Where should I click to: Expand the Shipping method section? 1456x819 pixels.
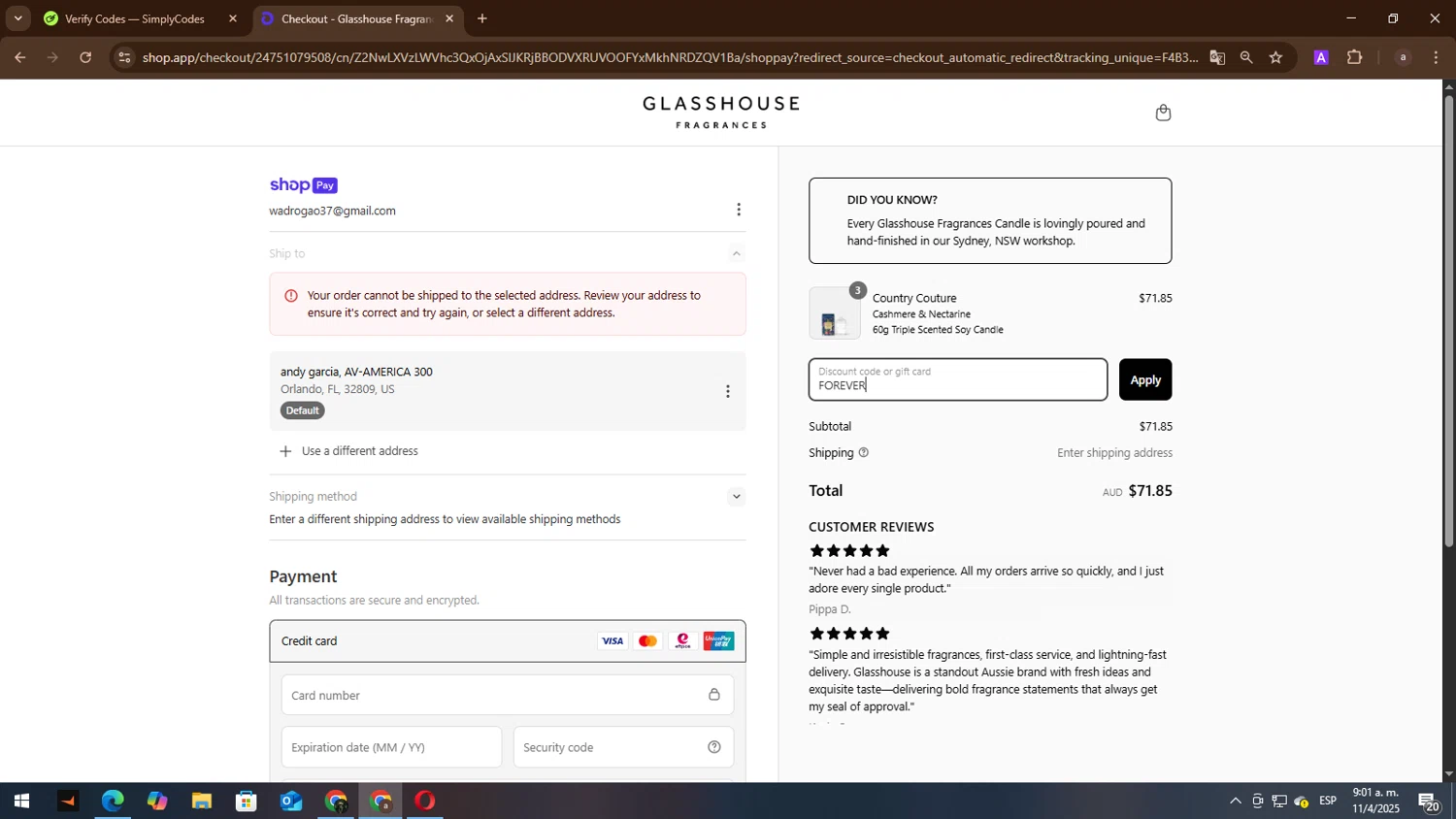pyautogui.click(x=737, y=497)
